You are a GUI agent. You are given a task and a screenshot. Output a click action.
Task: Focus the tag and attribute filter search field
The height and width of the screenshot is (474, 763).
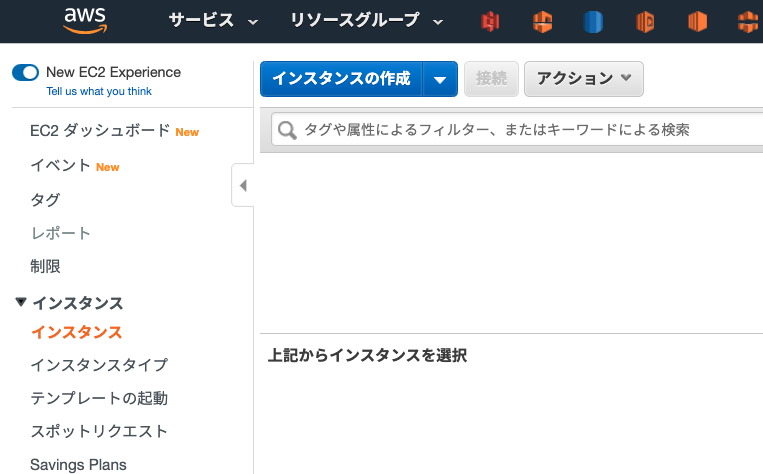point(517,130)
